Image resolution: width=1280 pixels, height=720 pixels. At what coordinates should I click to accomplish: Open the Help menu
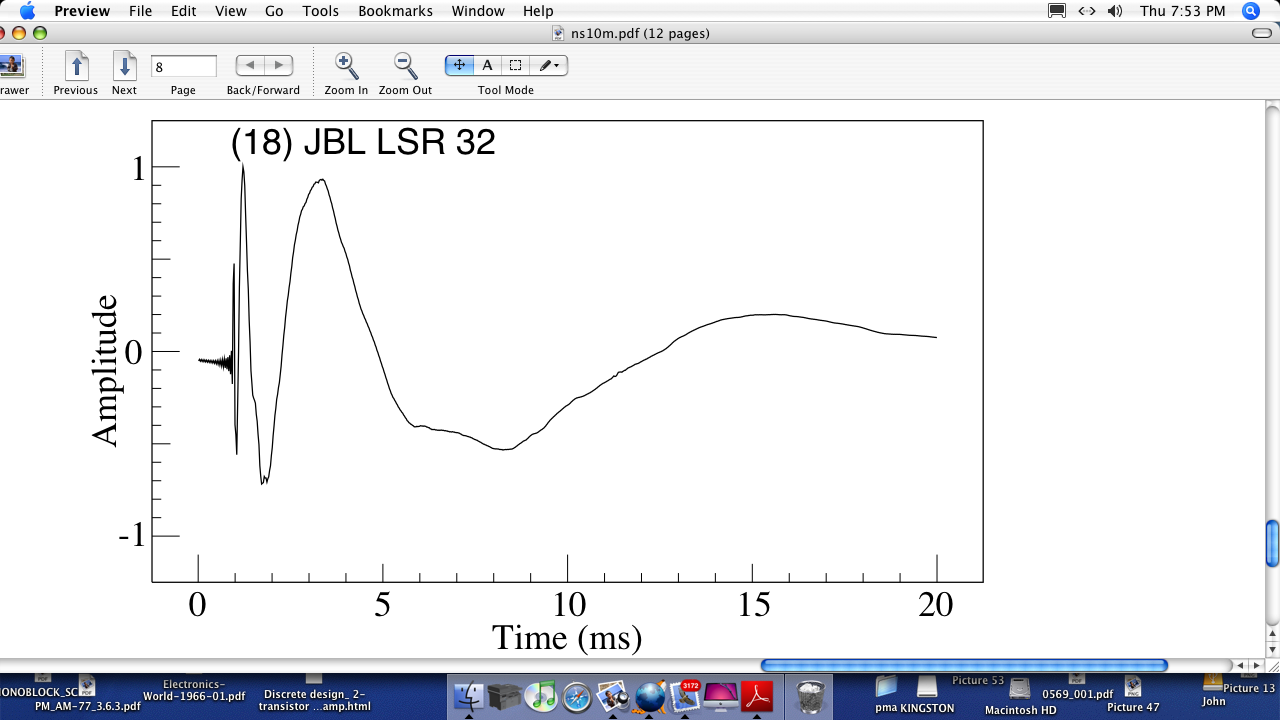tap(538, 11)
